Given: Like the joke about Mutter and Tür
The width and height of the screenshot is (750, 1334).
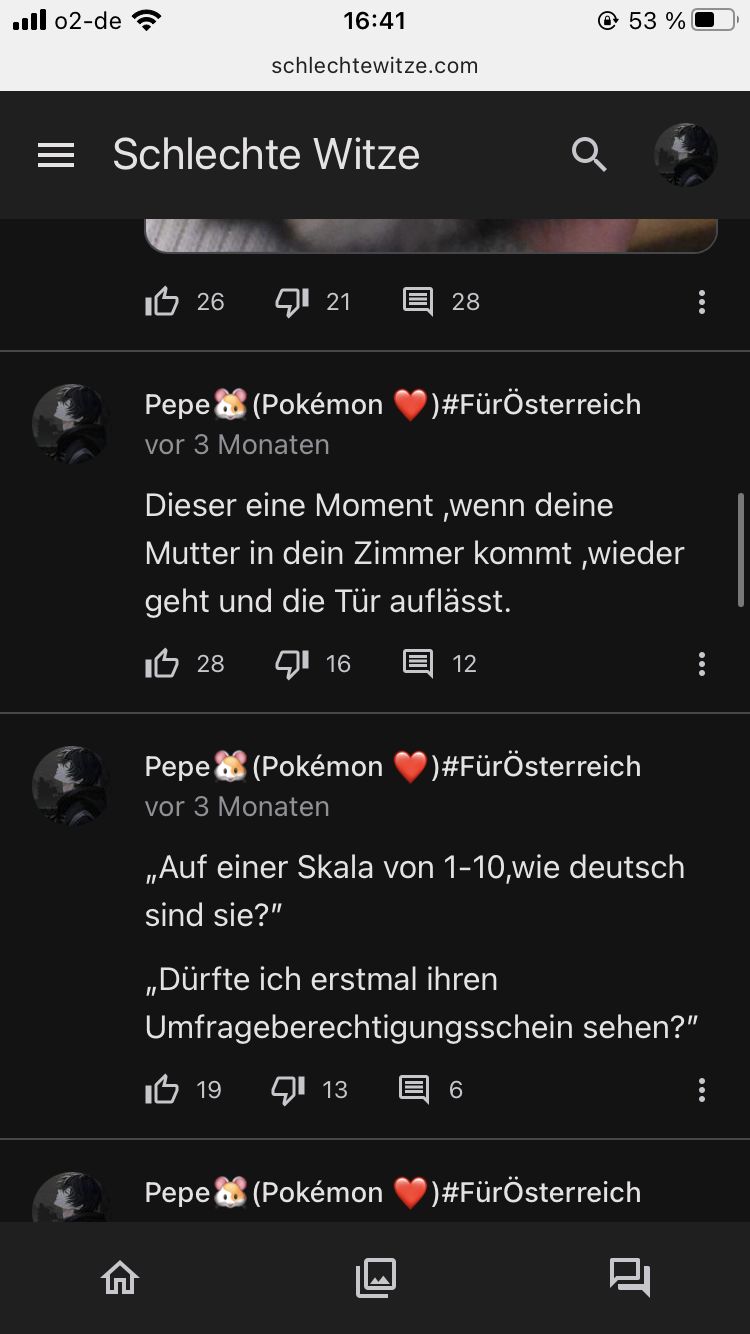Looking at the screenshot, I should tap(162, 664).
